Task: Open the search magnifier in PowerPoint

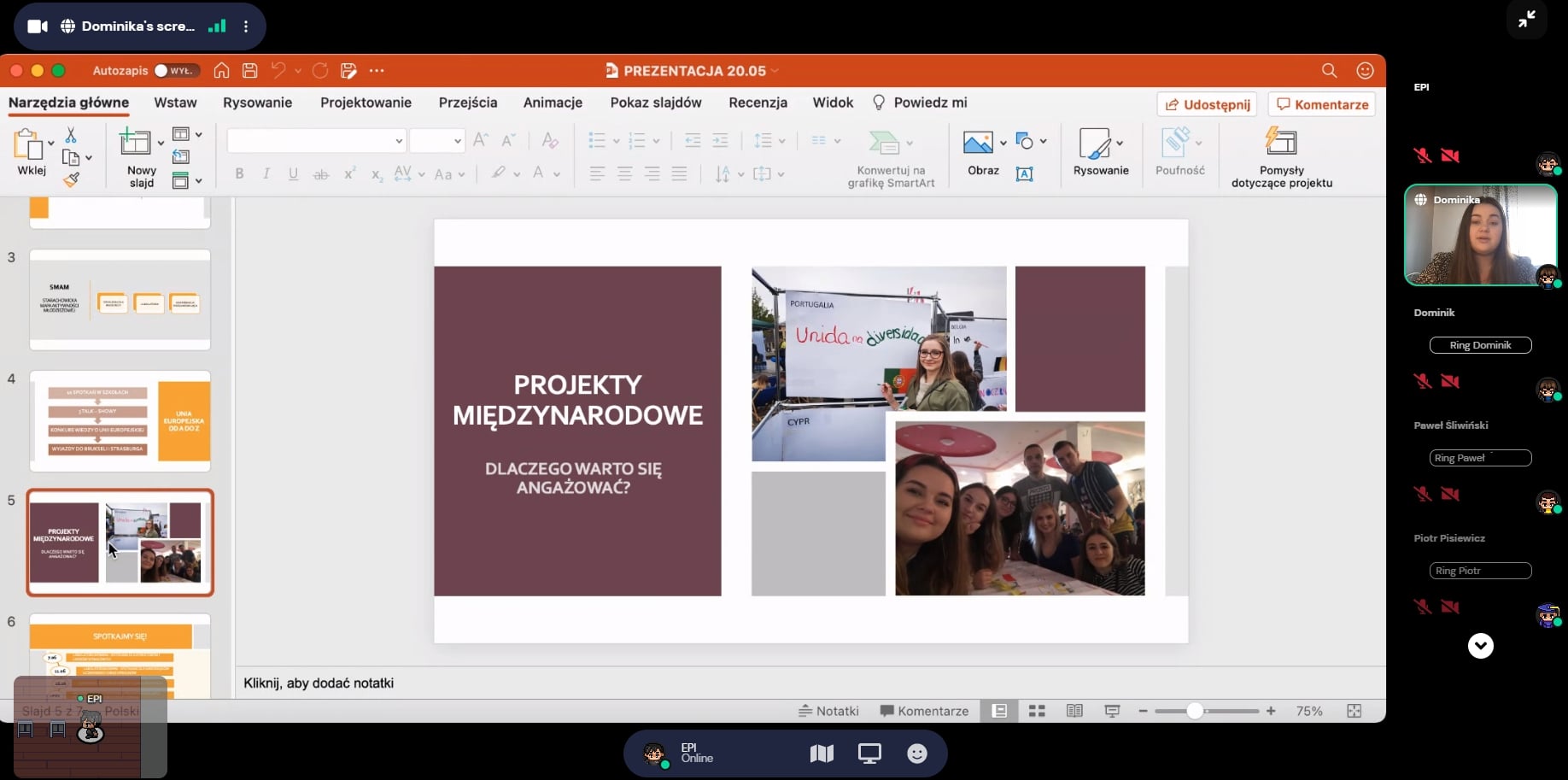Action: tap(1329, 71)
